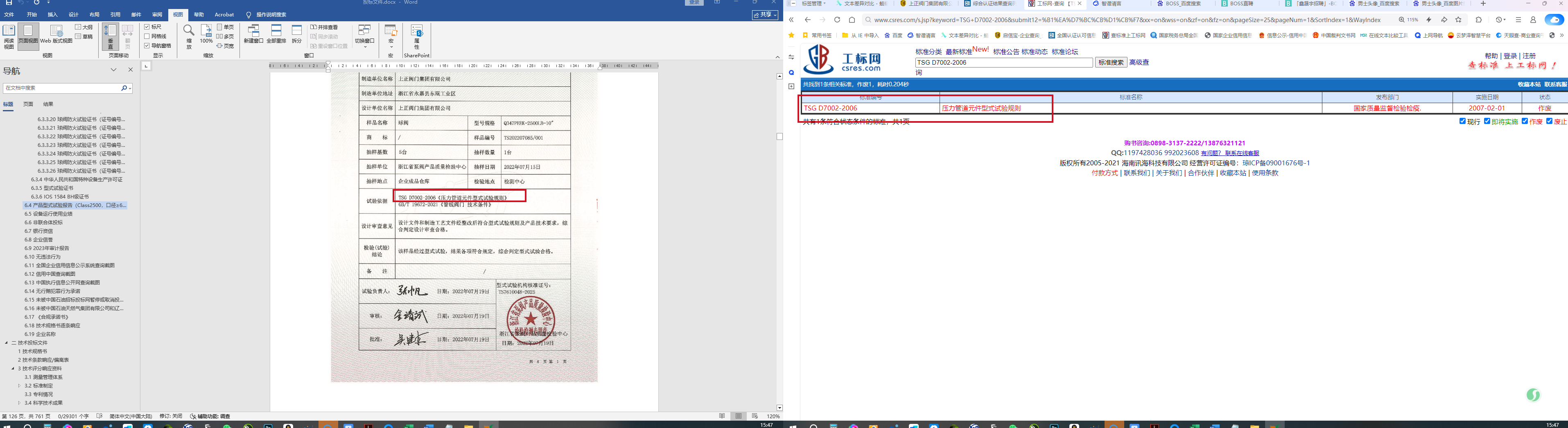Select 6.5 设备运行使用业绩 heading
This screenshot has height=428, width=1568.
(x=48, y=214)
